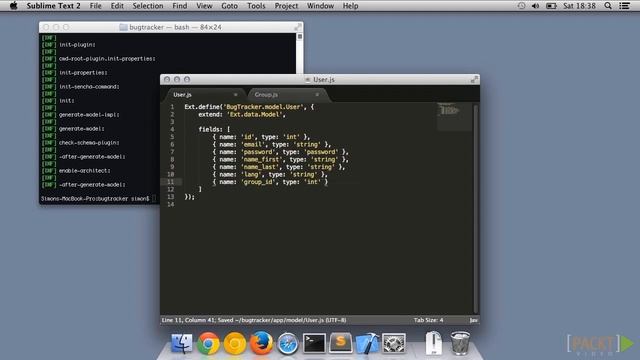Click line number 14 in the gutter
Screen dimensions: 640x360
pyautogui.click(x=171, y=204)
